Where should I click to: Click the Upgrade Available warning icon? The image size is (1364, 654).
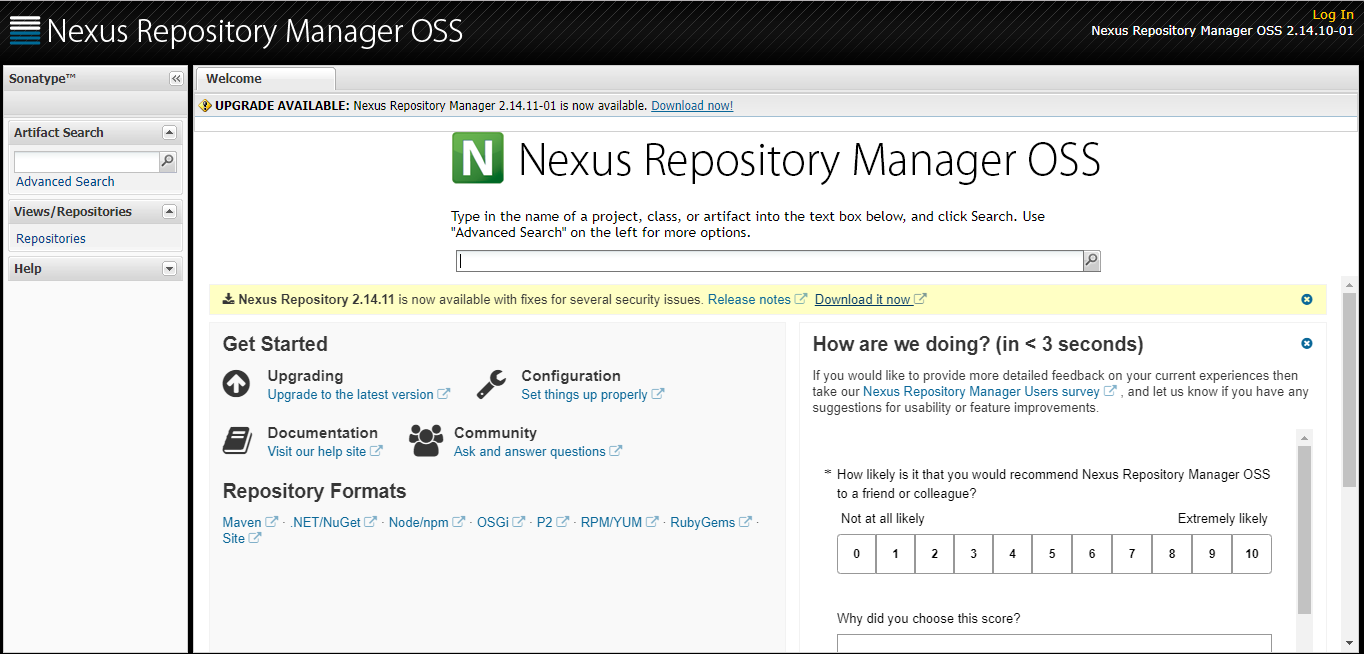pos(205,106)
